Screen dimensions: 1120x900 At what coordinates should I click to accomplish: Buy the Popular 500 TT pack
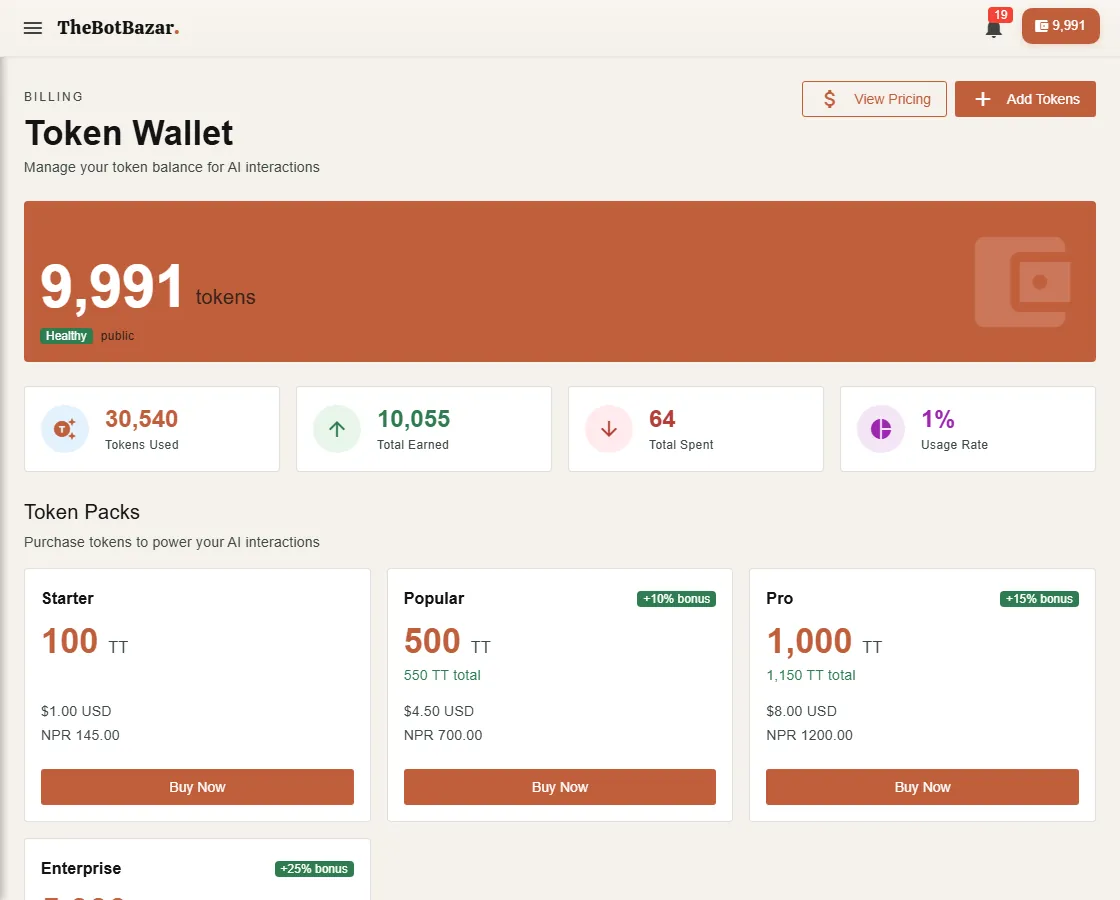(x=559, y=786)
